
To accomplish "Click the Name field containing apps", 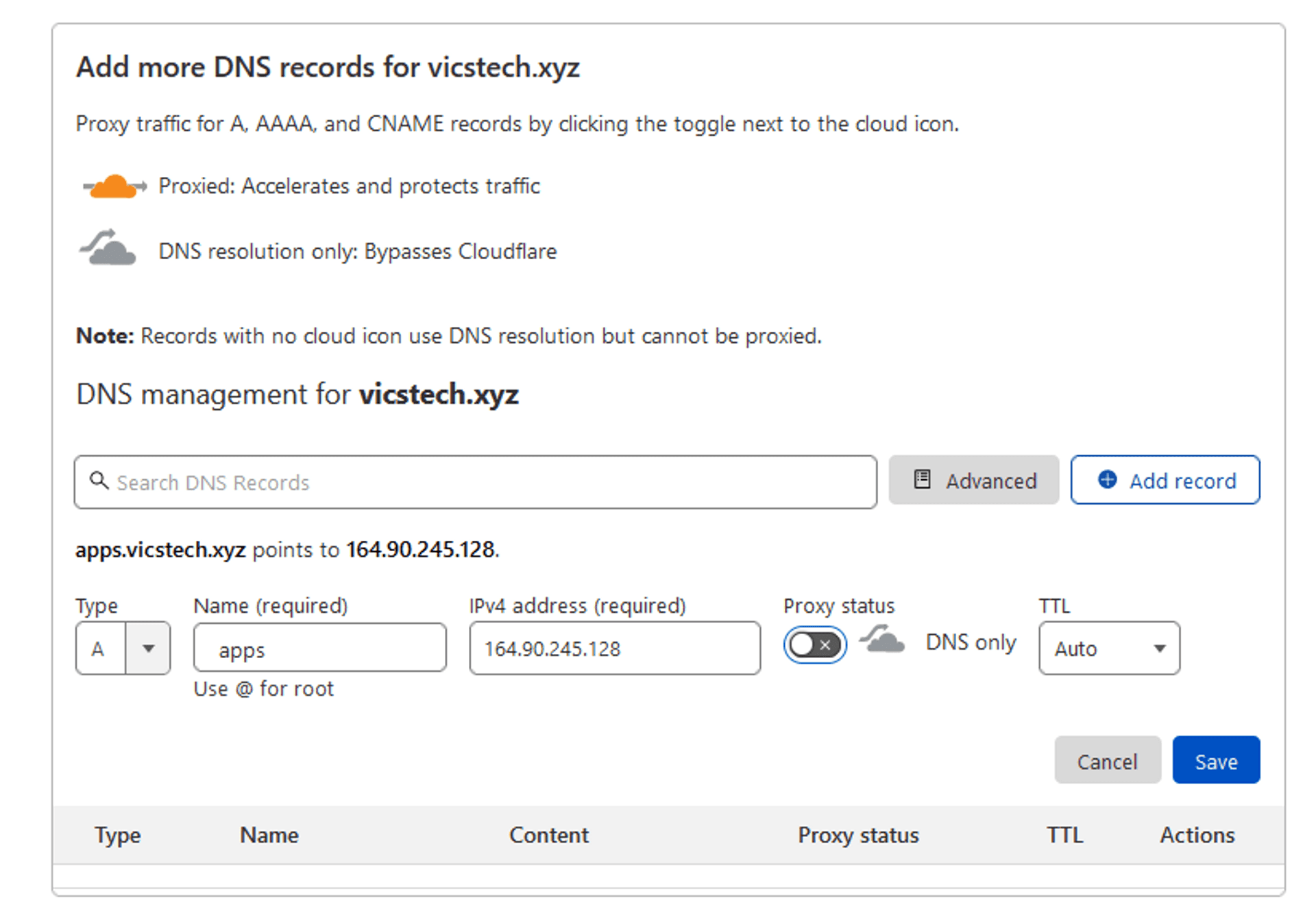I will click(320, 648).
